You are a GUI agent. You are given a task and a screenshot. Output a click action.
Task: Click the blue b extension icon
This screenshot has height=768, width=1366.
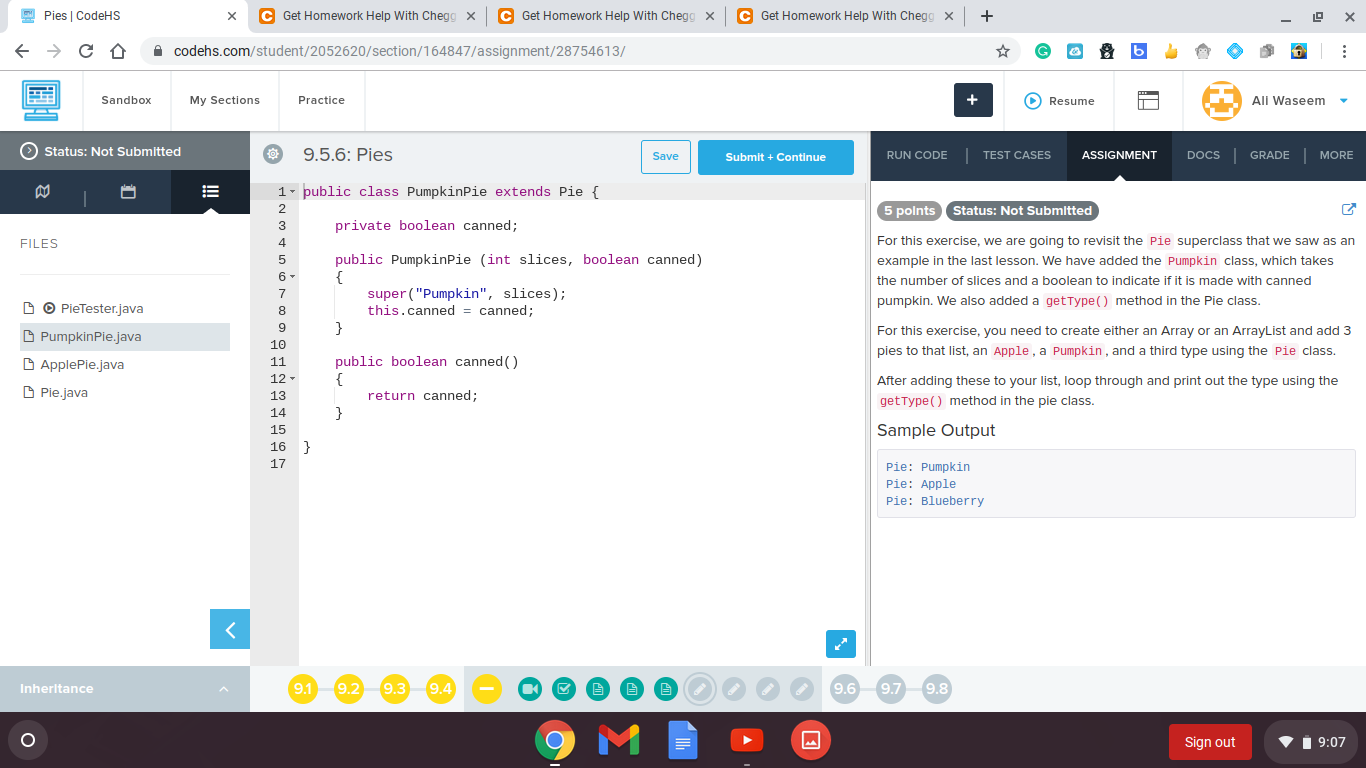click(x=1139, y=51)
